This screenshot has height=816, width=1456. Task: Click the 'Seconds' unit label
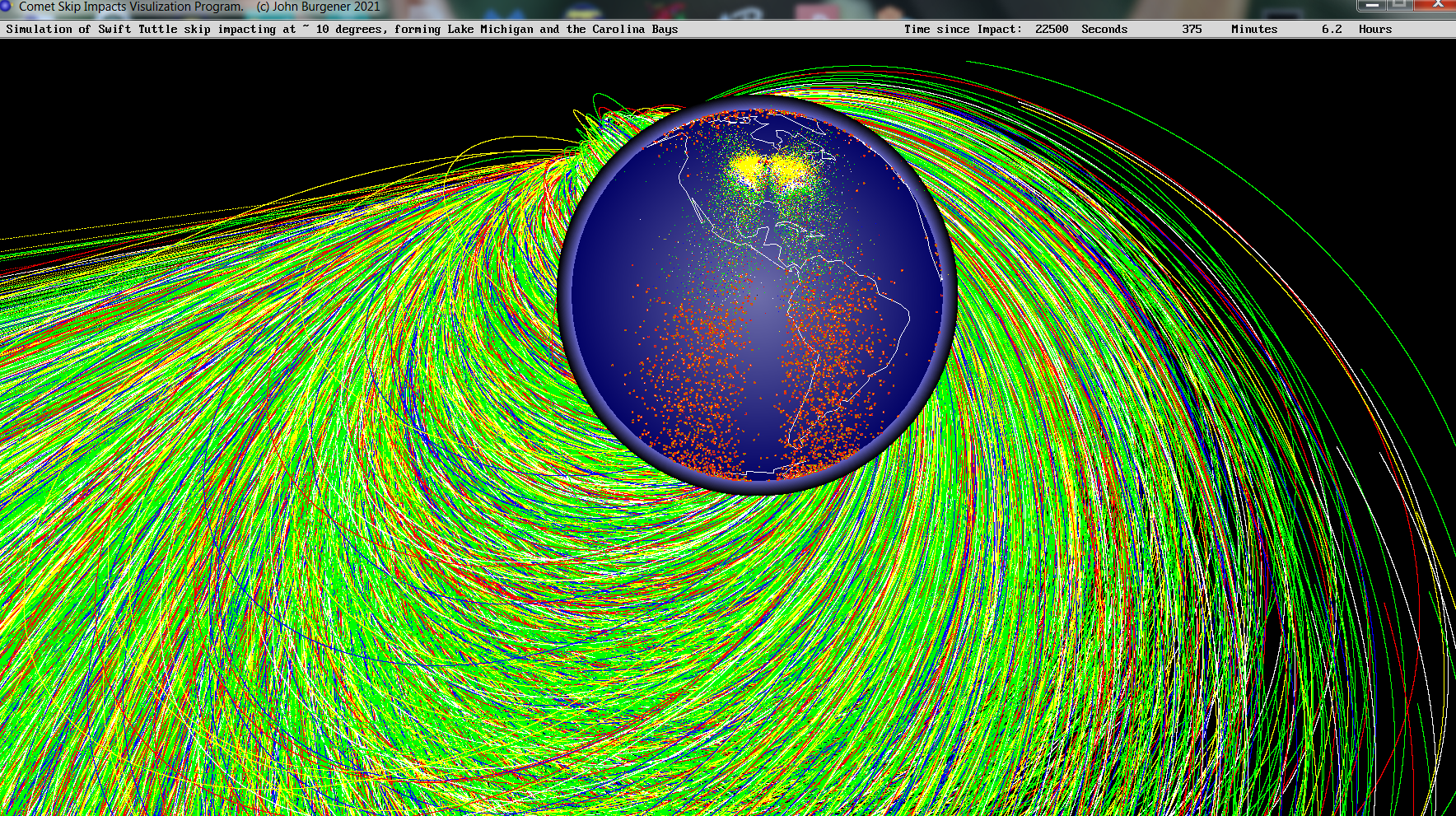(x=1104, y=29)
